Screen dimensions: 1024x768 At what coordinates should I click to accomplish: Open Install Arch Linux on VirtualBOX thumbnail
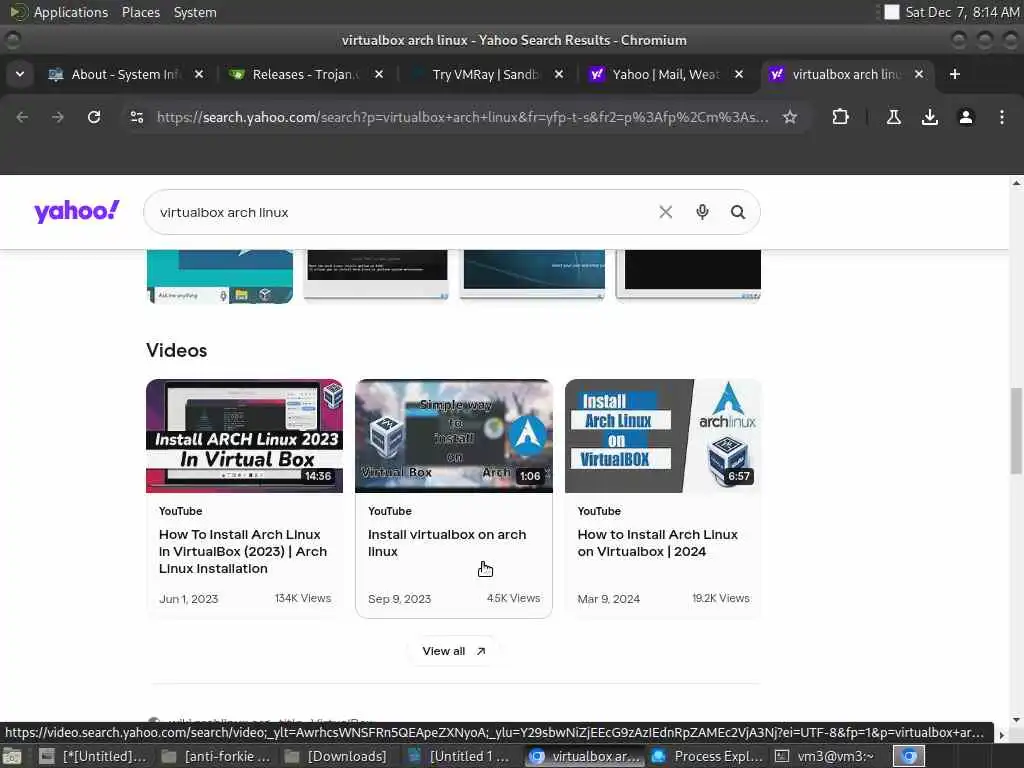click(x=663, y=436)
